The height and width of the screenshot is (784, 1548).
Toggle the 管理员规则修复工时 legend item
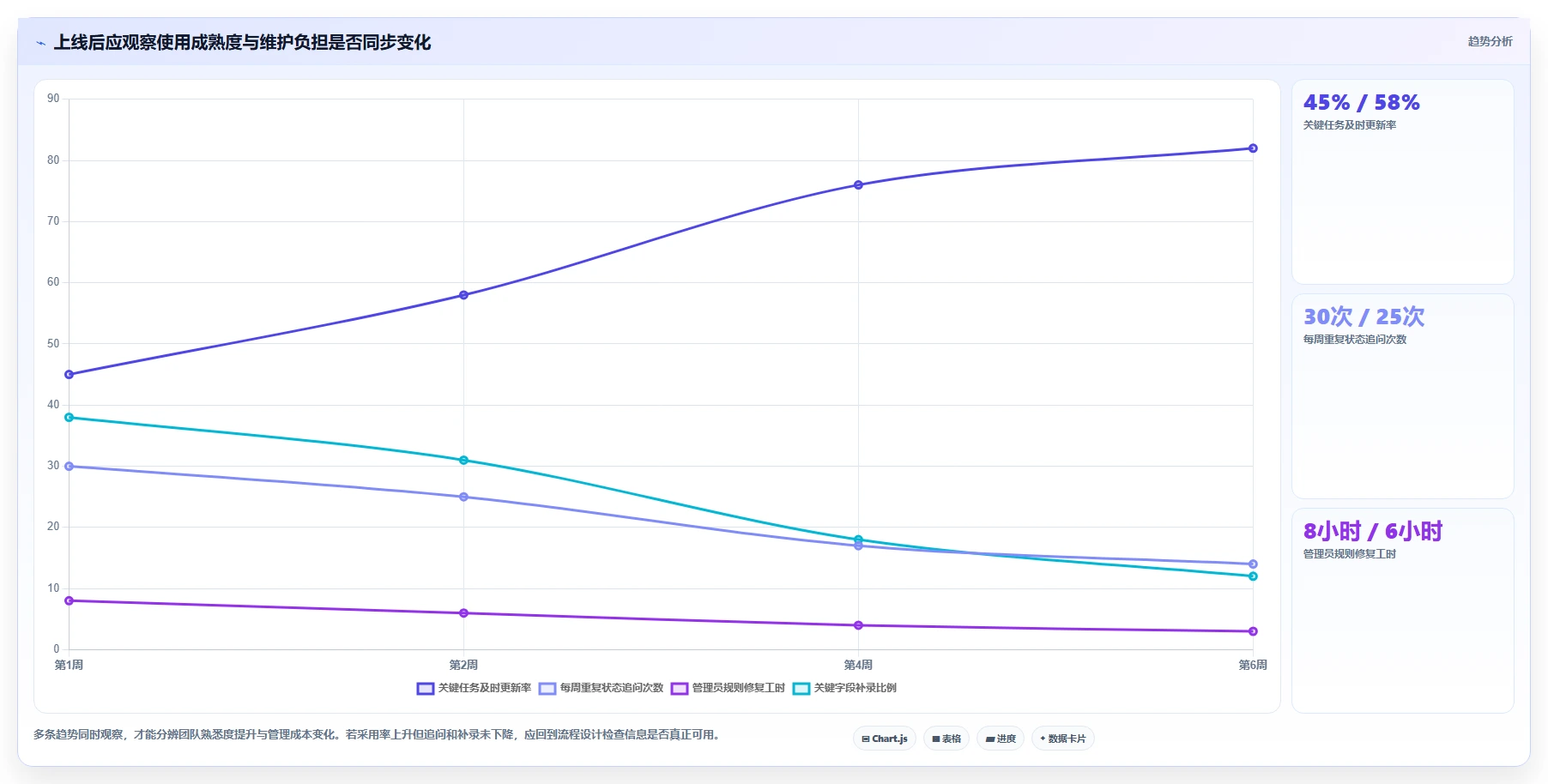(x=728, y=688)
